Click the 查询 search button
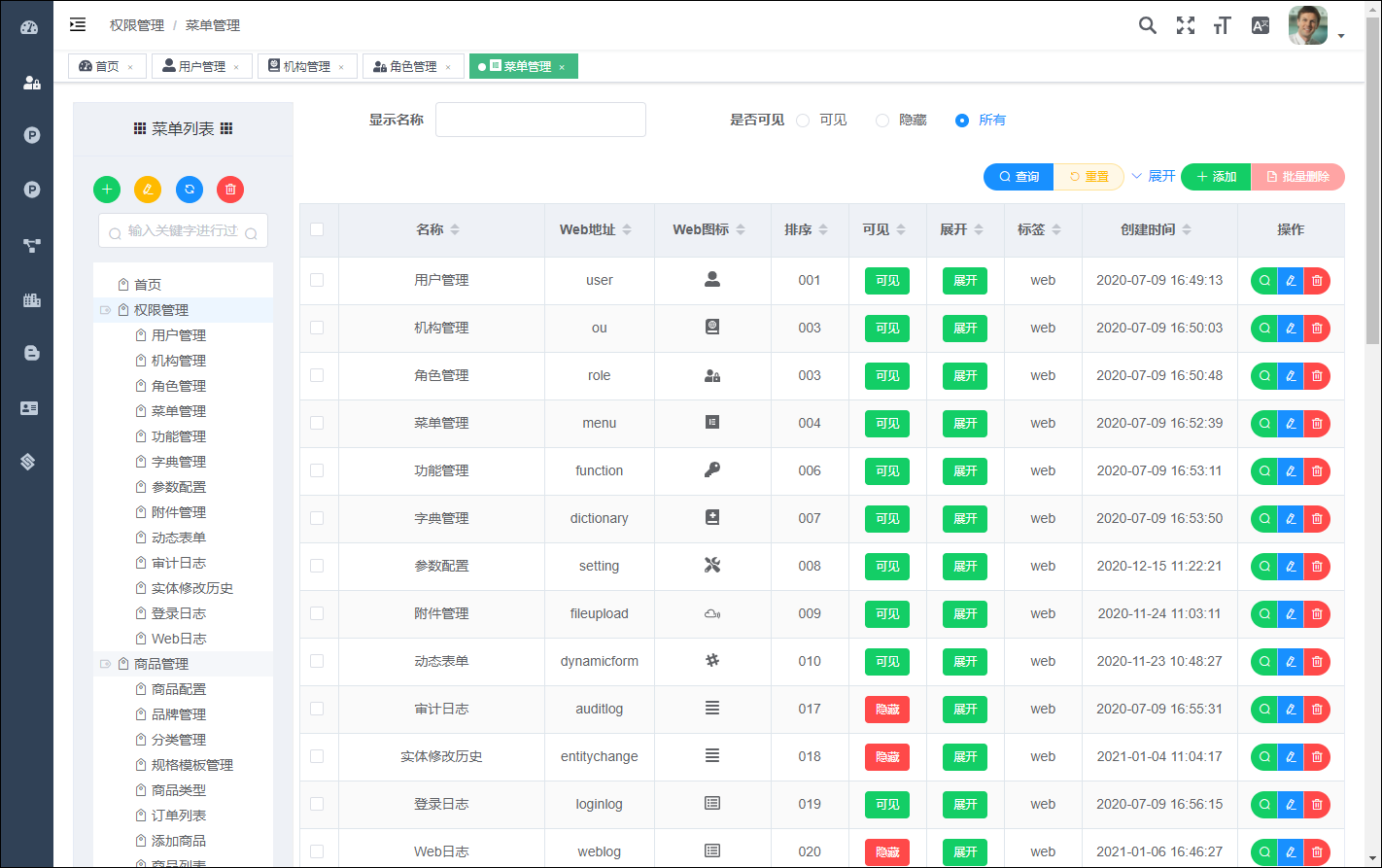 point(1019,177)
